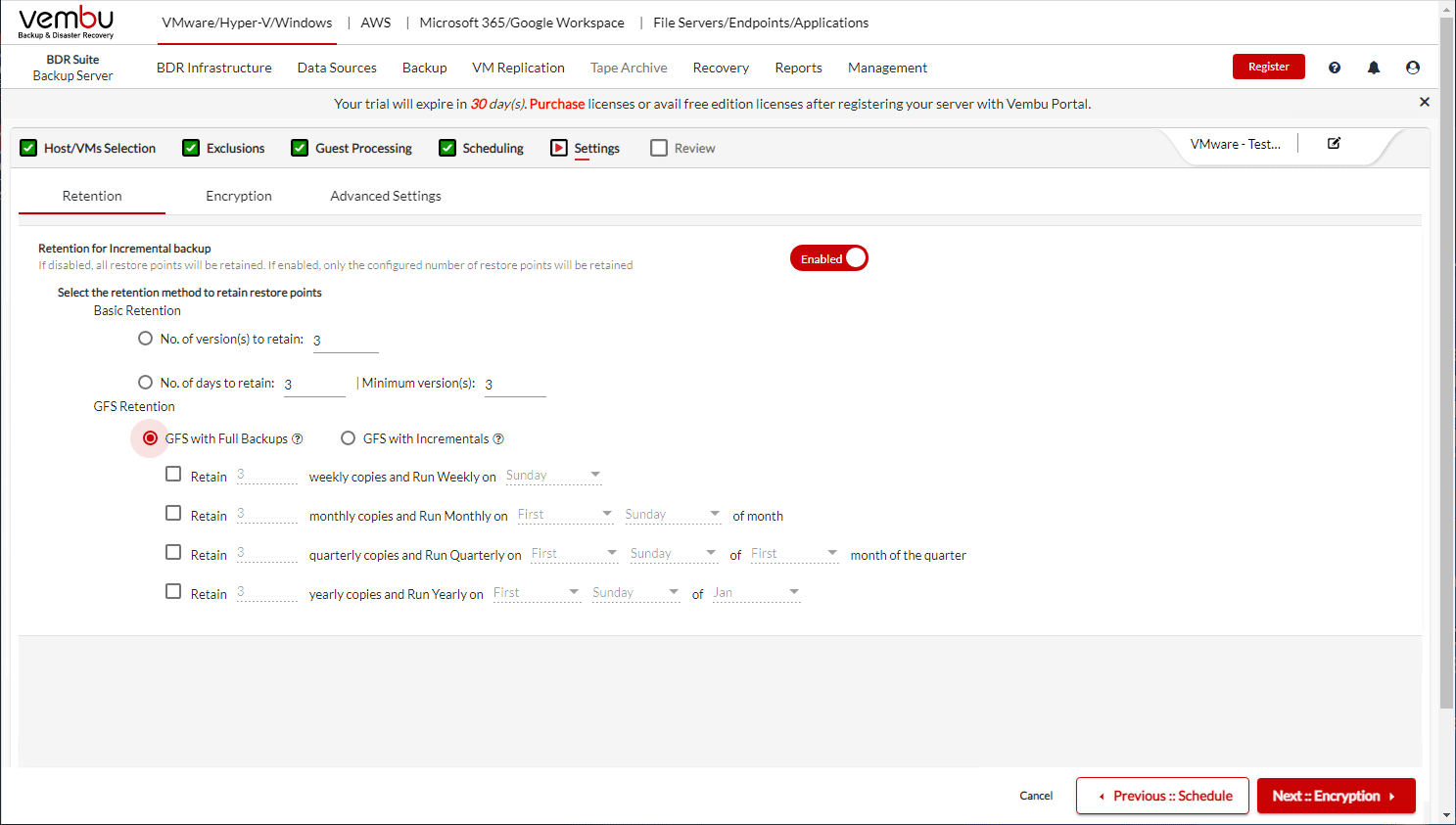This screenshot has width=1456, height=825.
Task: Open the yearly day Sunday dropdown
Action: 636,593
